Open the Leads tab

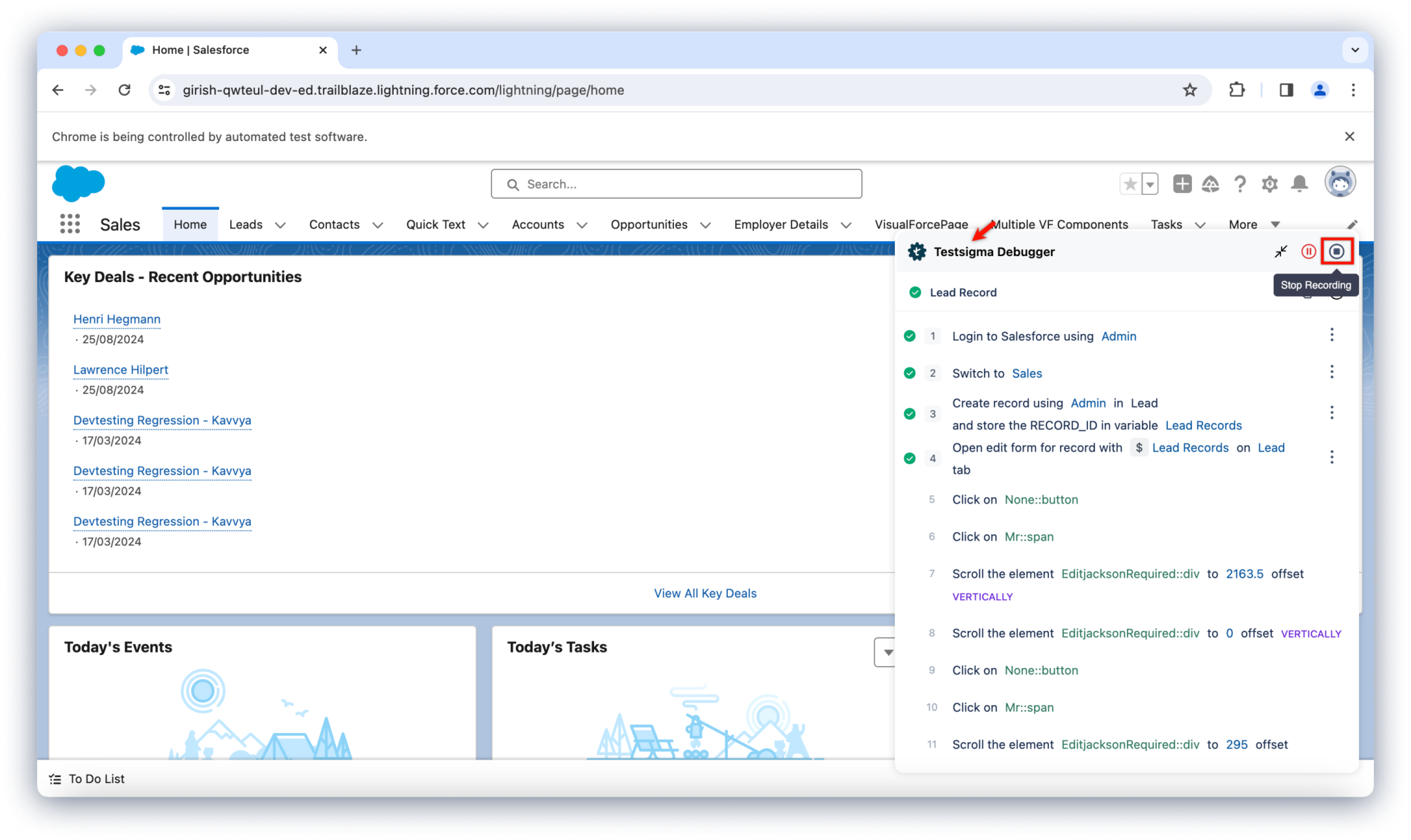pyautogui.click(x=246, y=225)
